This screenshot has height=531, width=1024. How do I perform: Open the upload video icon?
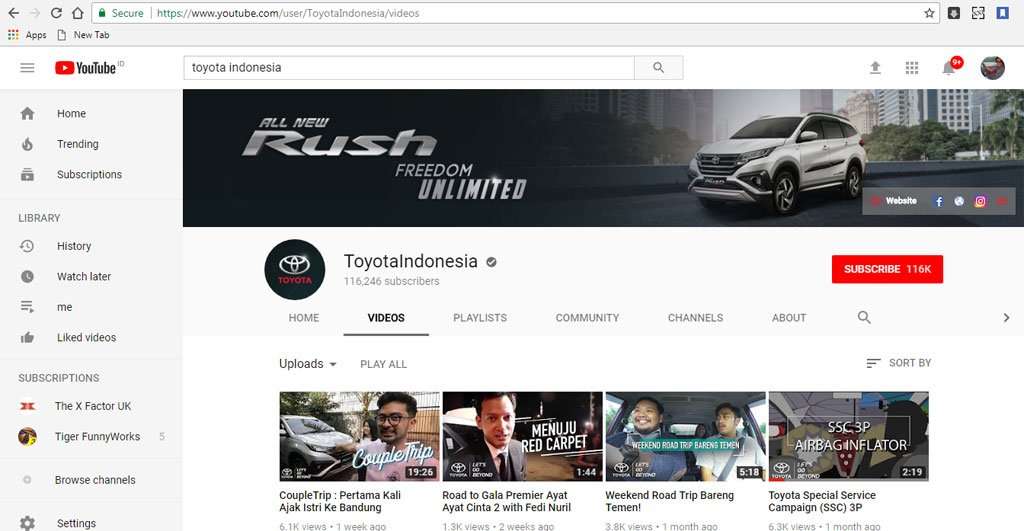click(875, 67)
